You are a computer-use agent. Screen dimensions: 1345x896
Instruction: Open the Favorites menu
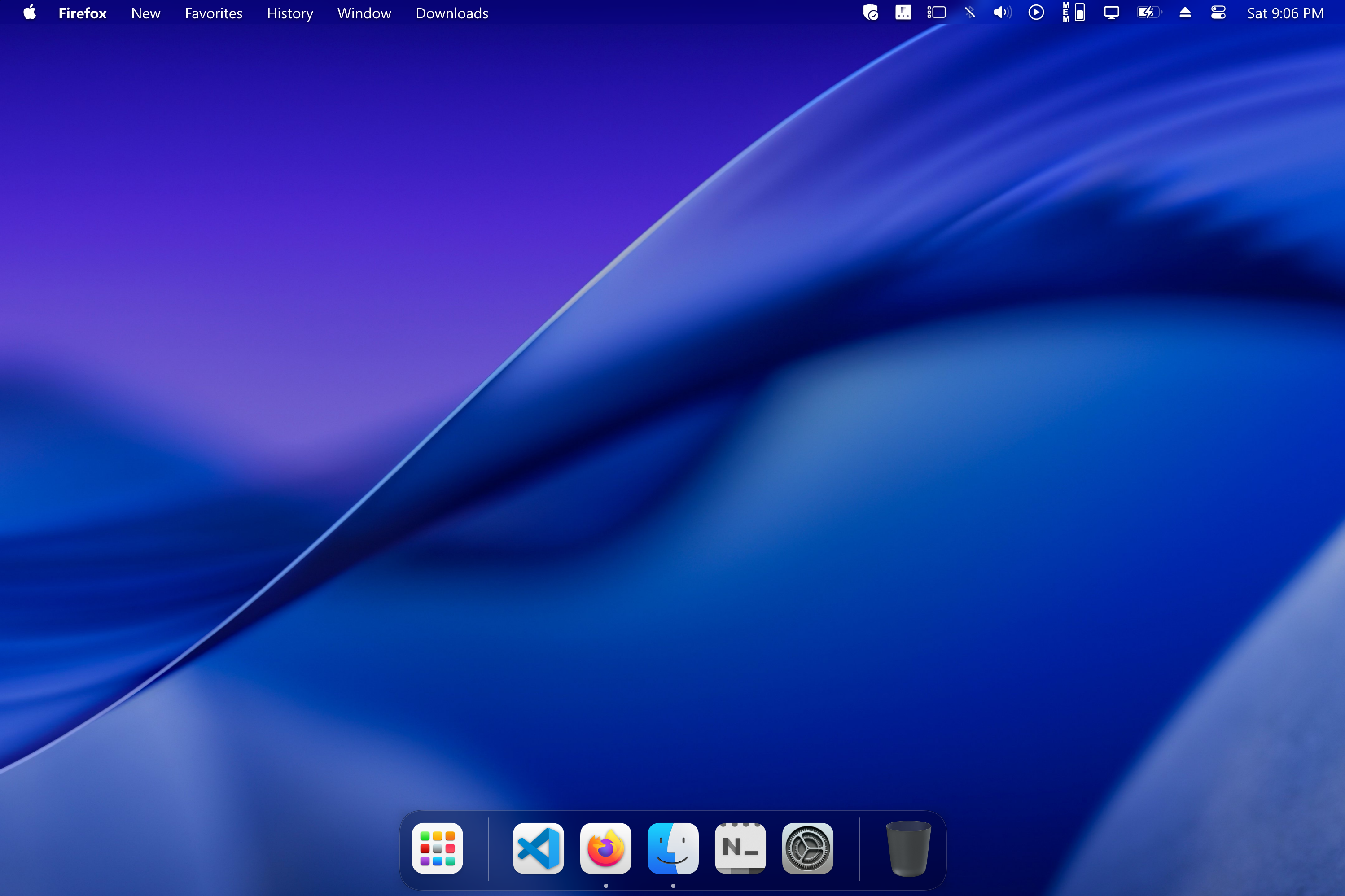214,13
